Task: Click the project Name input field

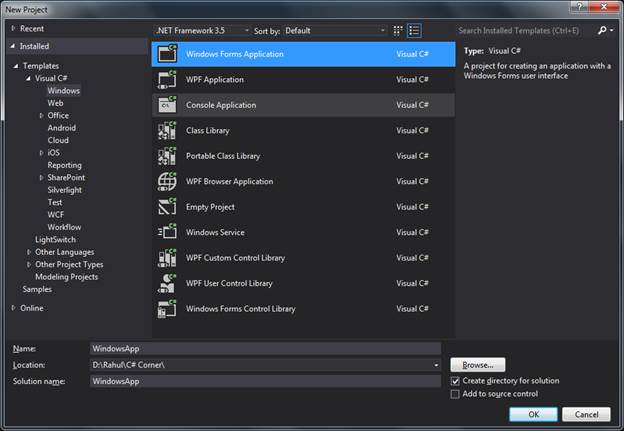Action: 265,349
